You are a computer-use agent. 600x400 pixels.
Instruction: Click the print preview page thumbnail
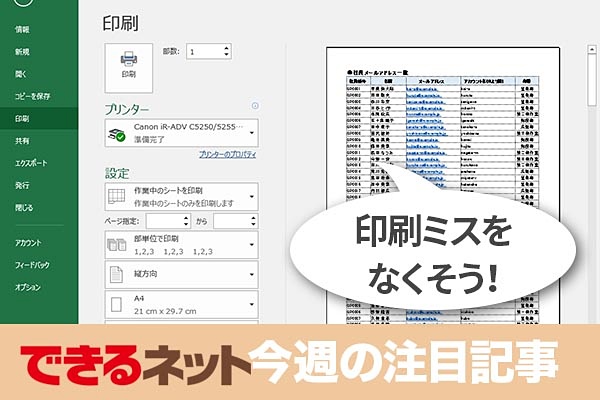coord(443,185)
